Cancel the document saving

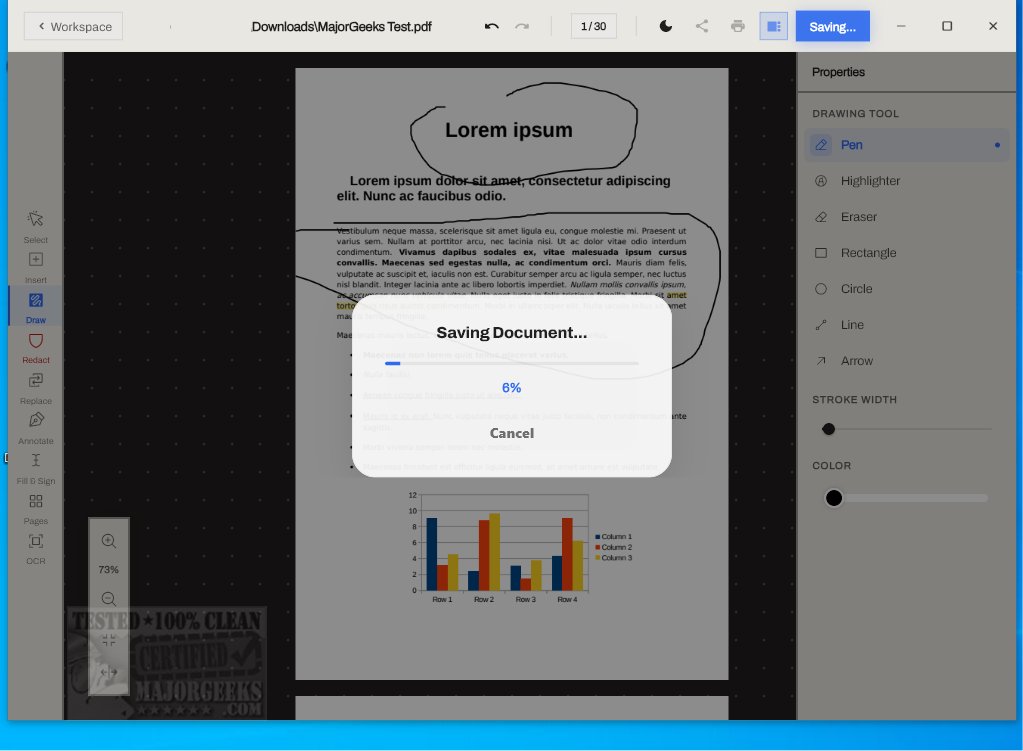click(512, 433)
